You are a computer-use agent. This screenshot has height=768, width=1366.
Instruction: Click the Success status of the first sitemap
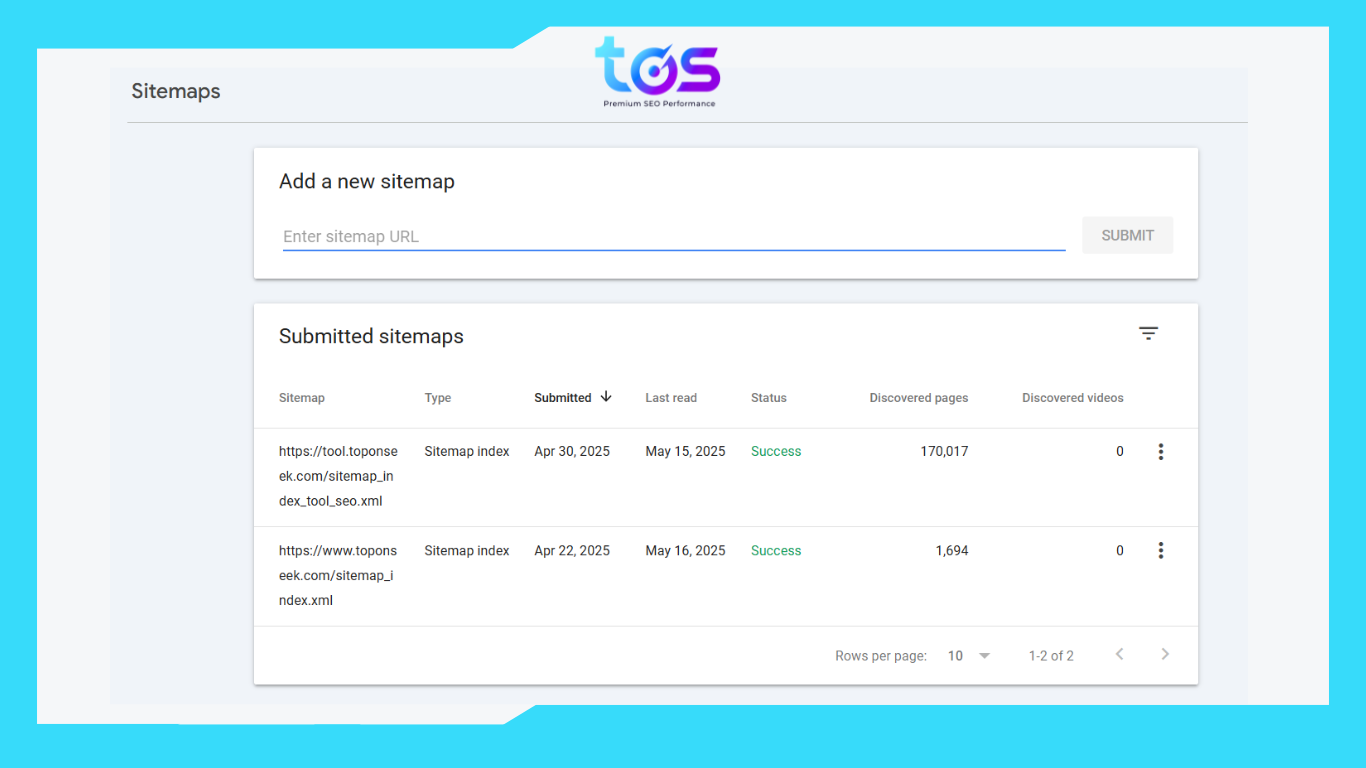tap(776, 451)
